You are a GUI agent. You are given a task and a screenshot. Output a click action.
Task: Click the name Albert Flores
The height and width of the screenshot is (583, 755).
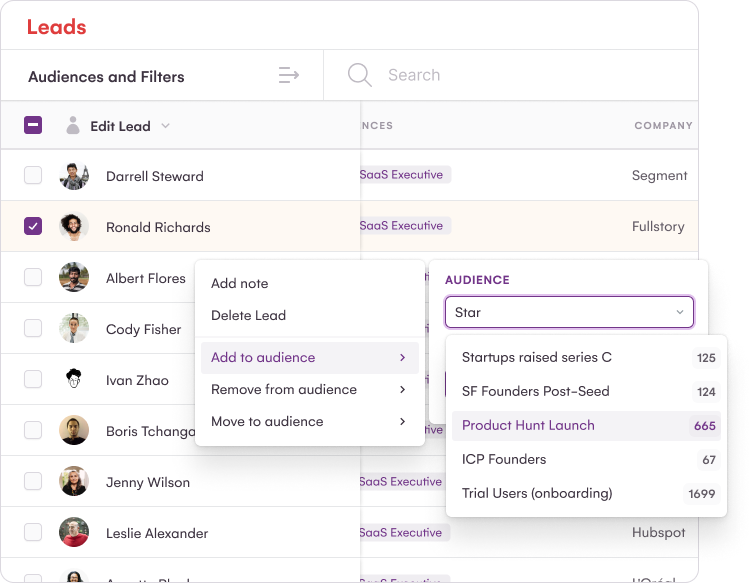tap(145, 278)
